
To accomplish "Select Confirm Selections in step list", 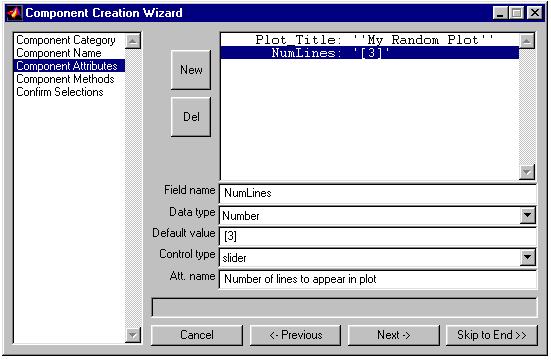I will point(69,92).
